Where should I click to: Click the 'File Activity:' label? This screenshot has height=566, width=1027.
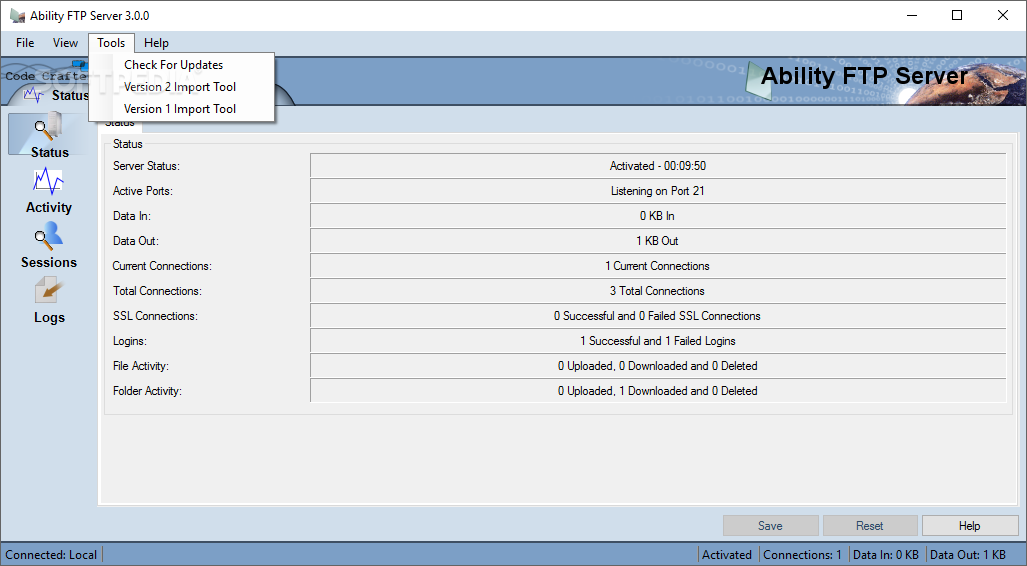(x=141, y=366)
